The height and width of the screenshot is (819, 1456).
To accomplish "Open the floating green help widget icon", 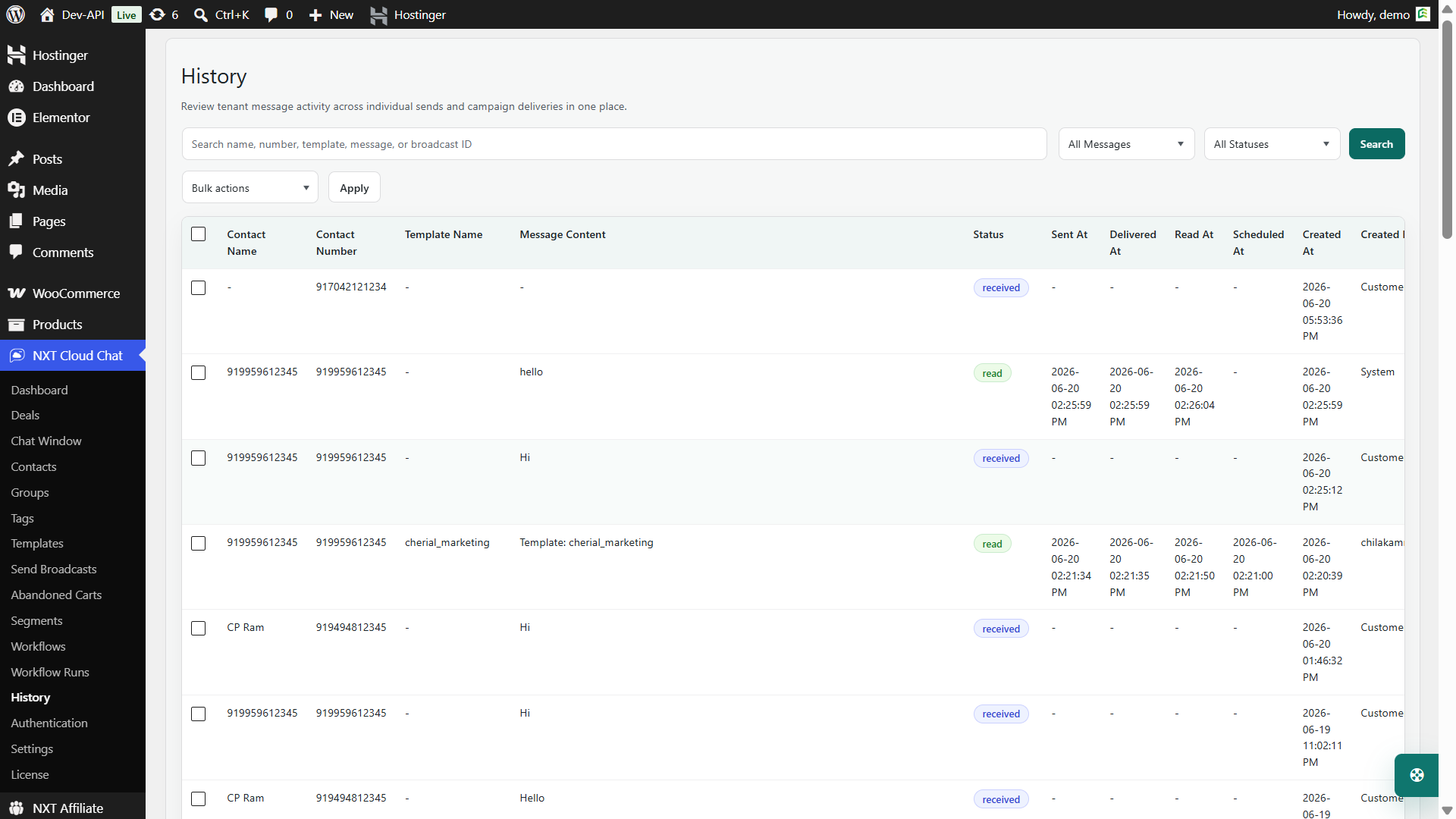I will coord(1417,775).
